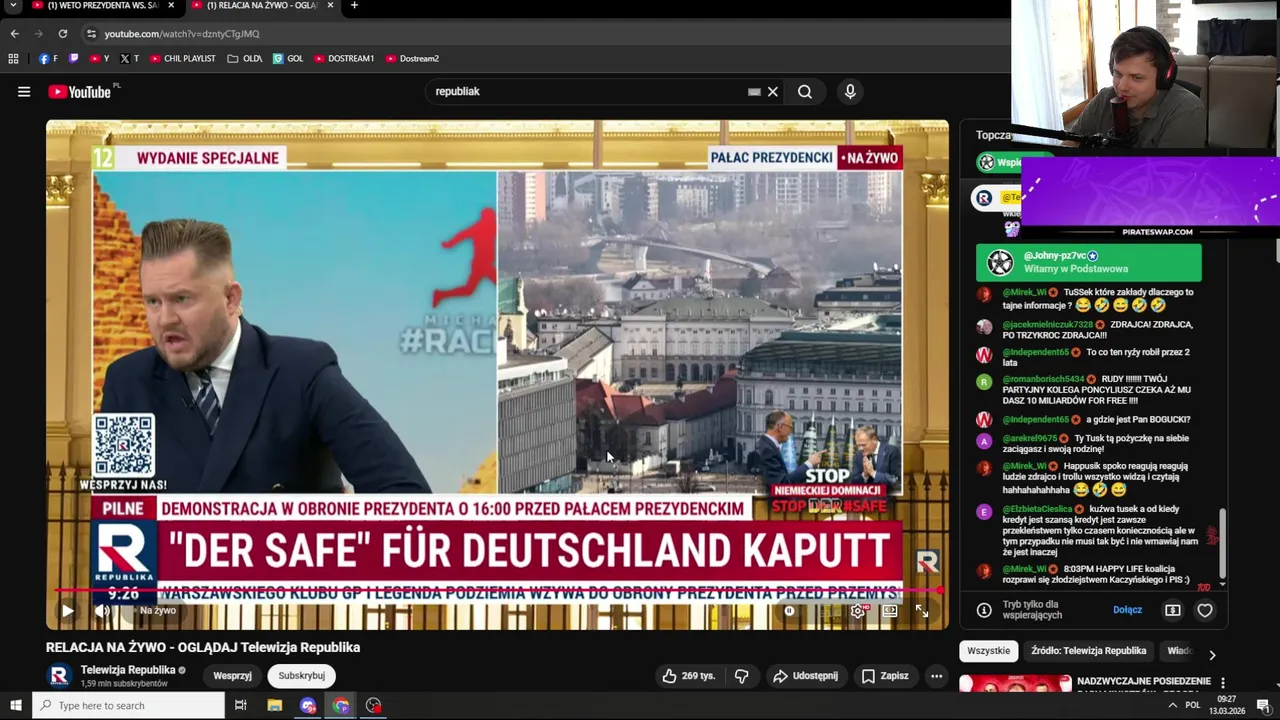Like the video showing 269 tys.
Screen dimensions: 1280x720
(x=689, y=676)
